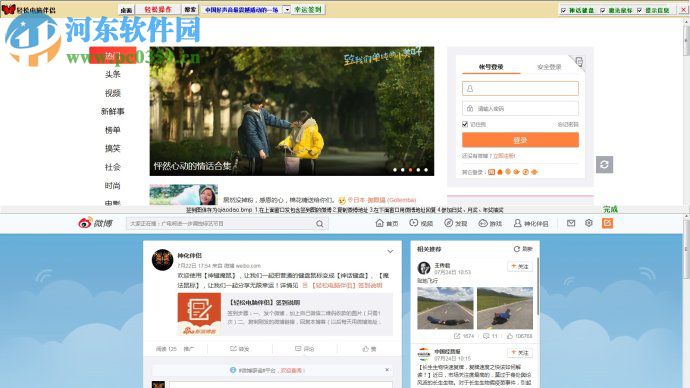Click the last other-login provider icon
The image size is (690, 388).
534,172
